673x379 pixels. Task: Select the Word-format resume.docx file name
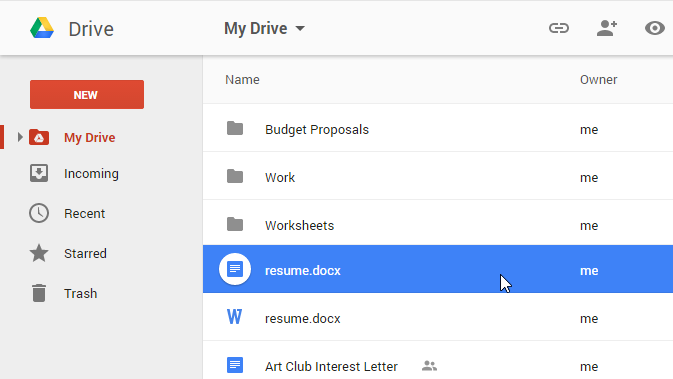tap(303, 319)
